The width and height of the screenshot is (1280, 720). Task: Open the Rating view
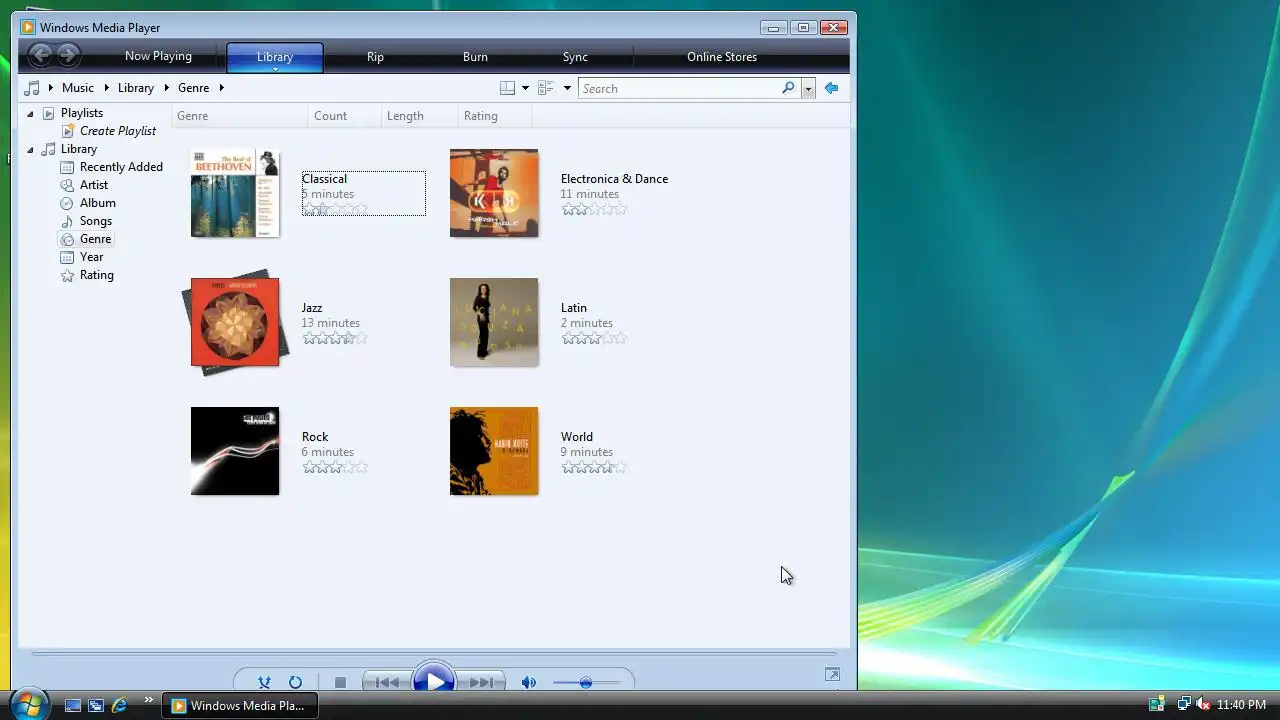pos(97,275)
